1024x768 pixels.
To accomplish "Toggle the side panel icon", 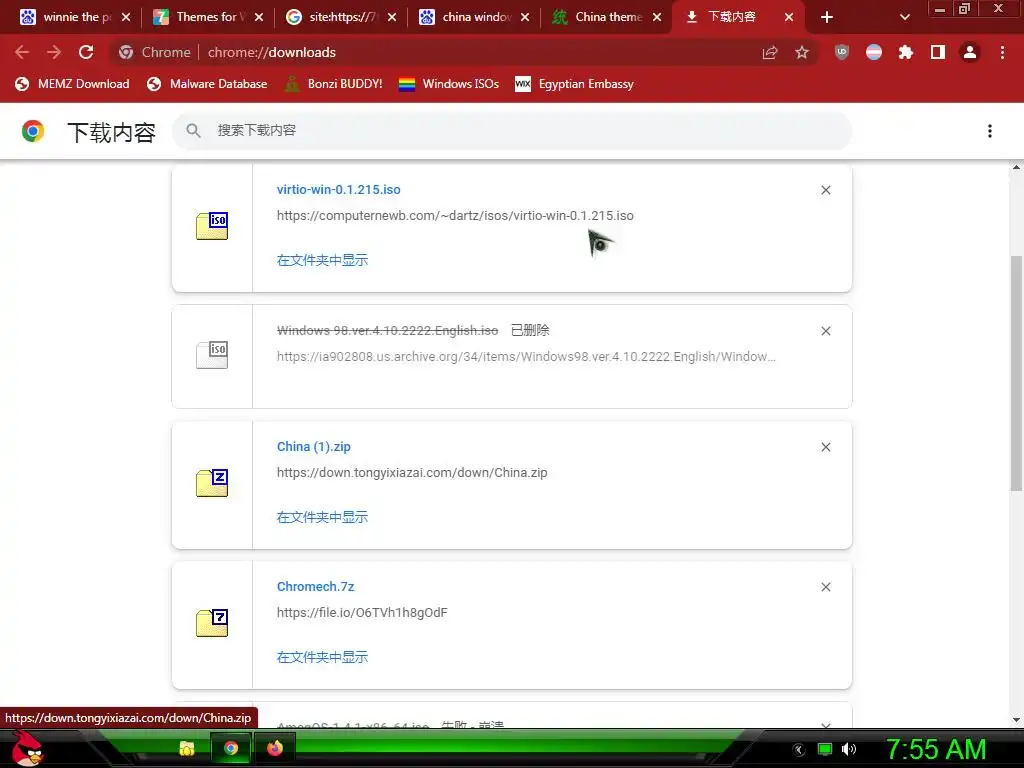I will [938, 52].
